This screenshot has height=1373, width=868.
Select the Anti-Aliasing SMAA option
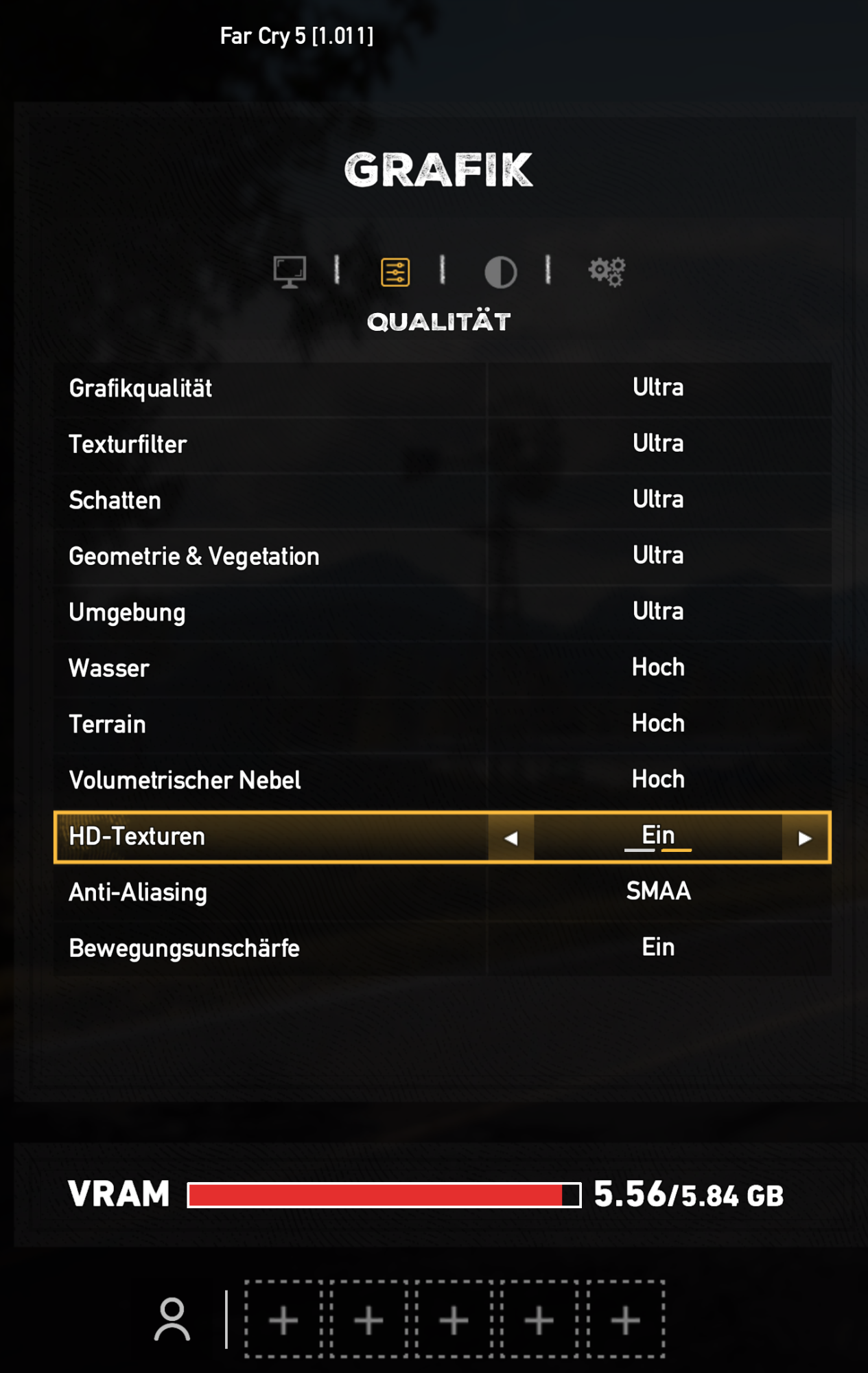point(657,892)
